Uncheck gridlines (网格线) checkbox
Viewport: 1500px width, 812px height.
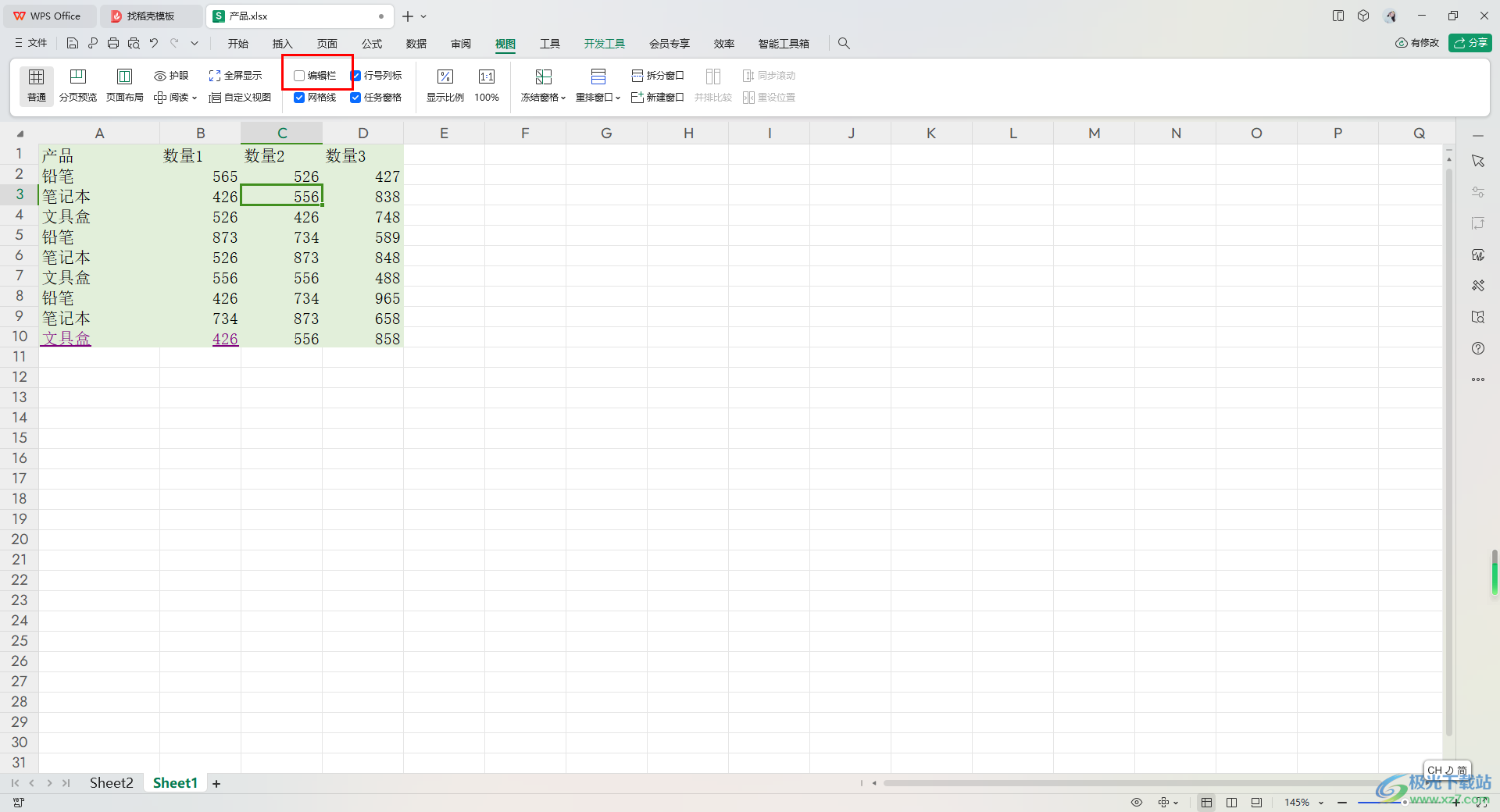click(x=299, y=98)
